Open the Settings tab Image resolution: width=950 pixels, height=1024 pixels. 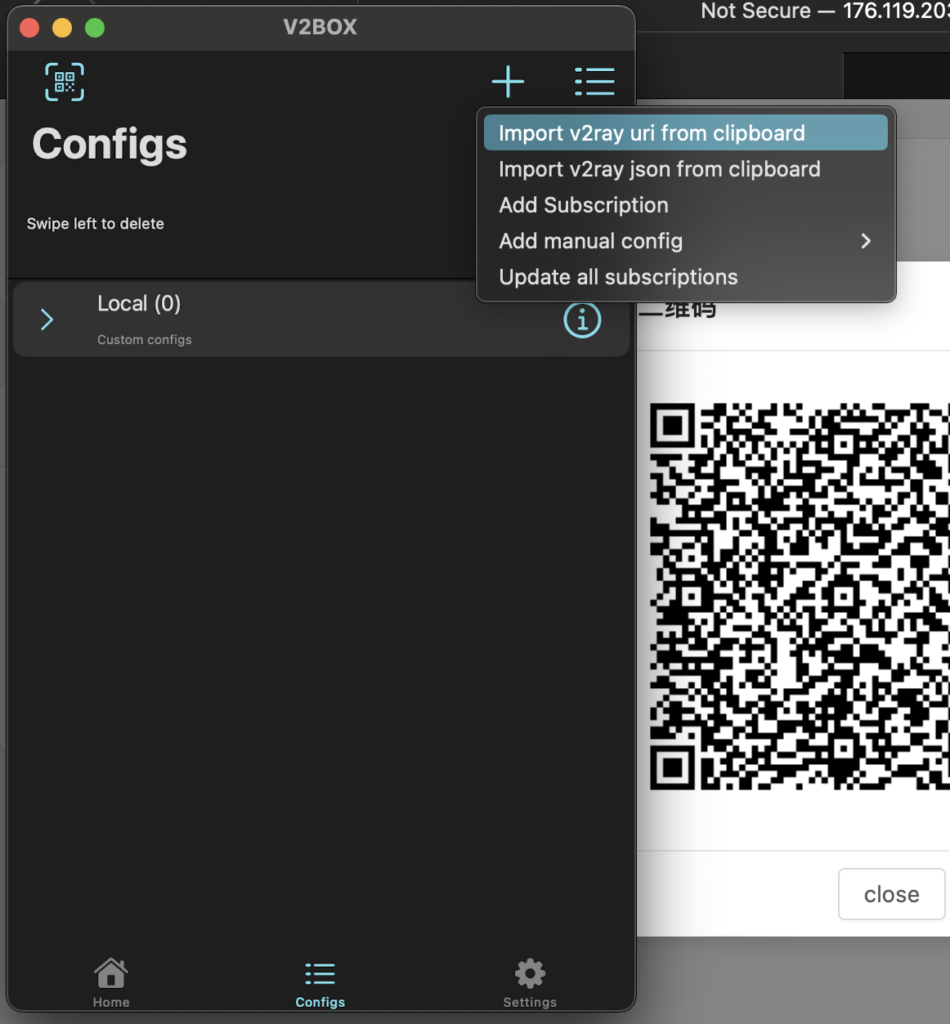pos(530,984)
